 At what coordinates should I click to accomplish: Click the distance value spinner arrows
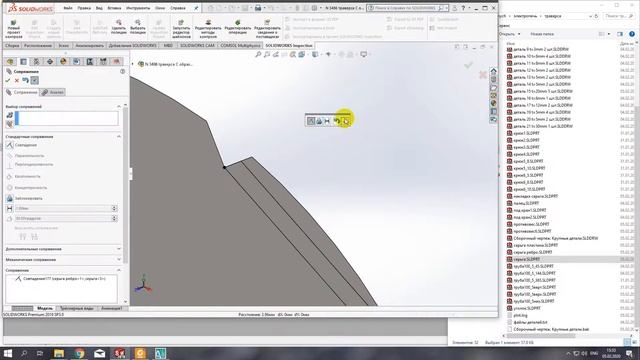114,209
